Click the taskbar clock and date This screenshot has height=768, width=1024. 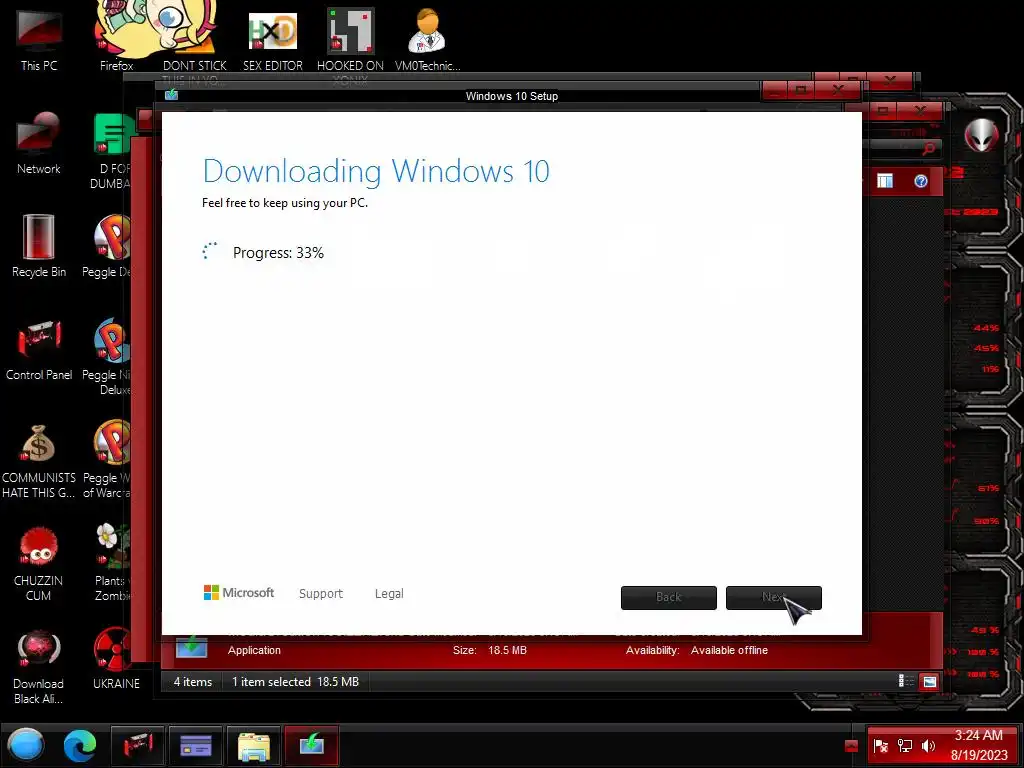tap(978, 745)
